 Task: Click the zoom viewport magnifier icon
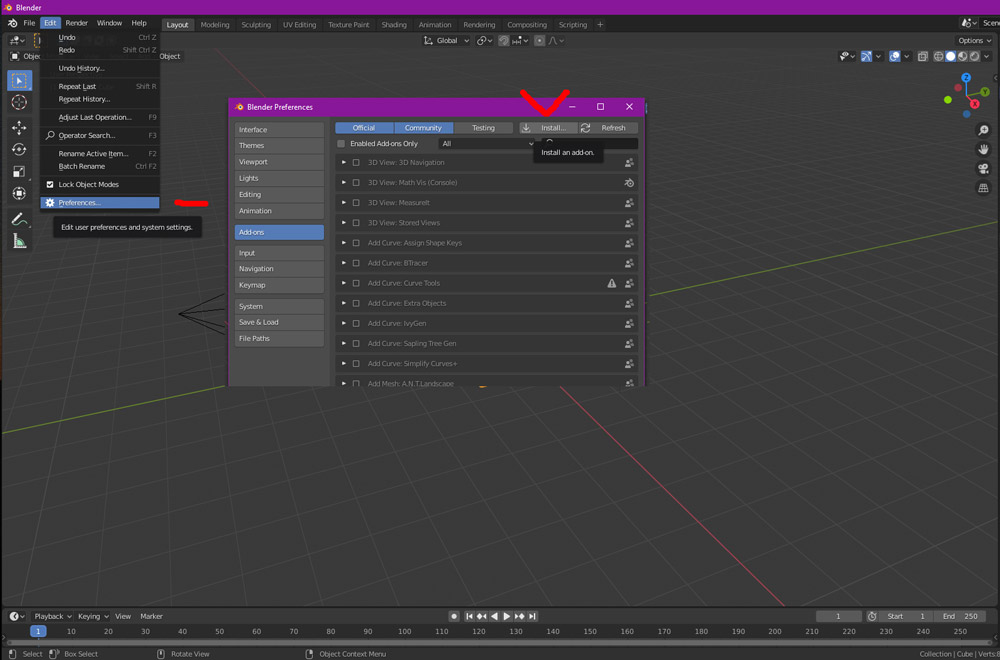point(983,130)
